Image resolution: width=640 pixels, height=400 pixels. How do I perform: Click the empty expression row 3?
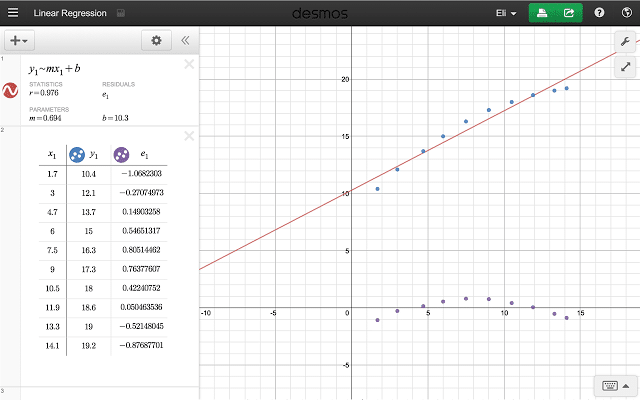[109, 393]
